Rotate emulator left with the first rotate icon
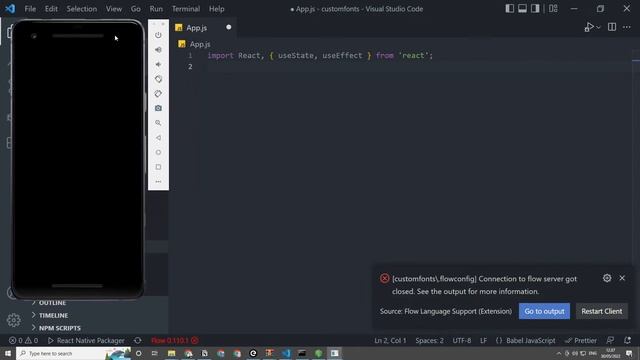This screenshot has height=360, width=640. point(158,79)
